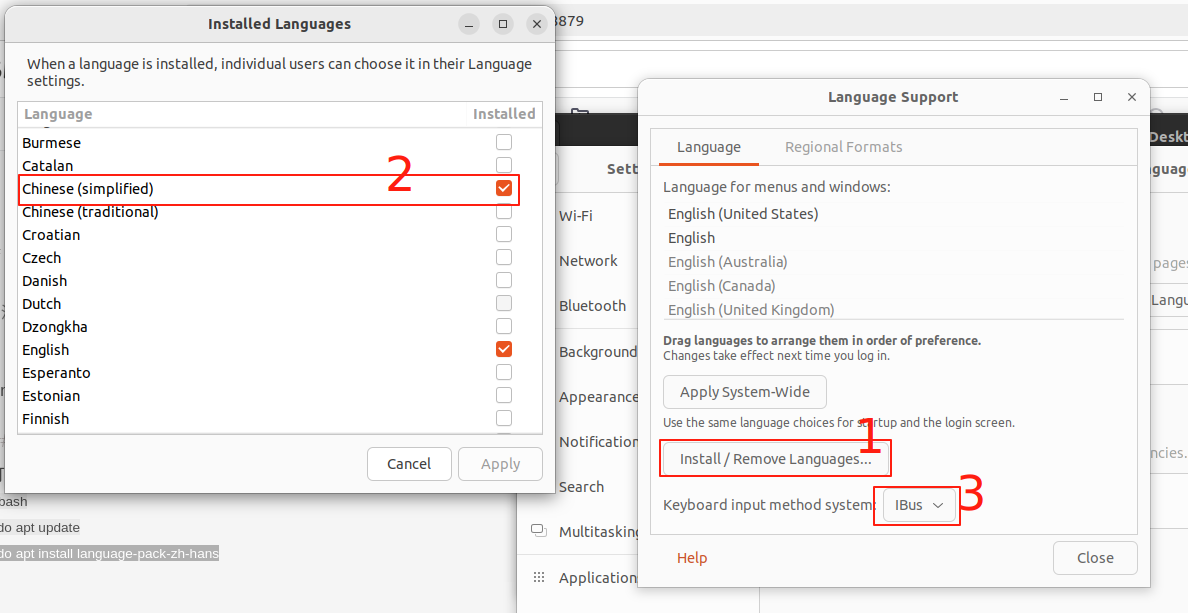
Task: Click the Multitasking sidebar icon in Settings
Action: click(539, 531)
